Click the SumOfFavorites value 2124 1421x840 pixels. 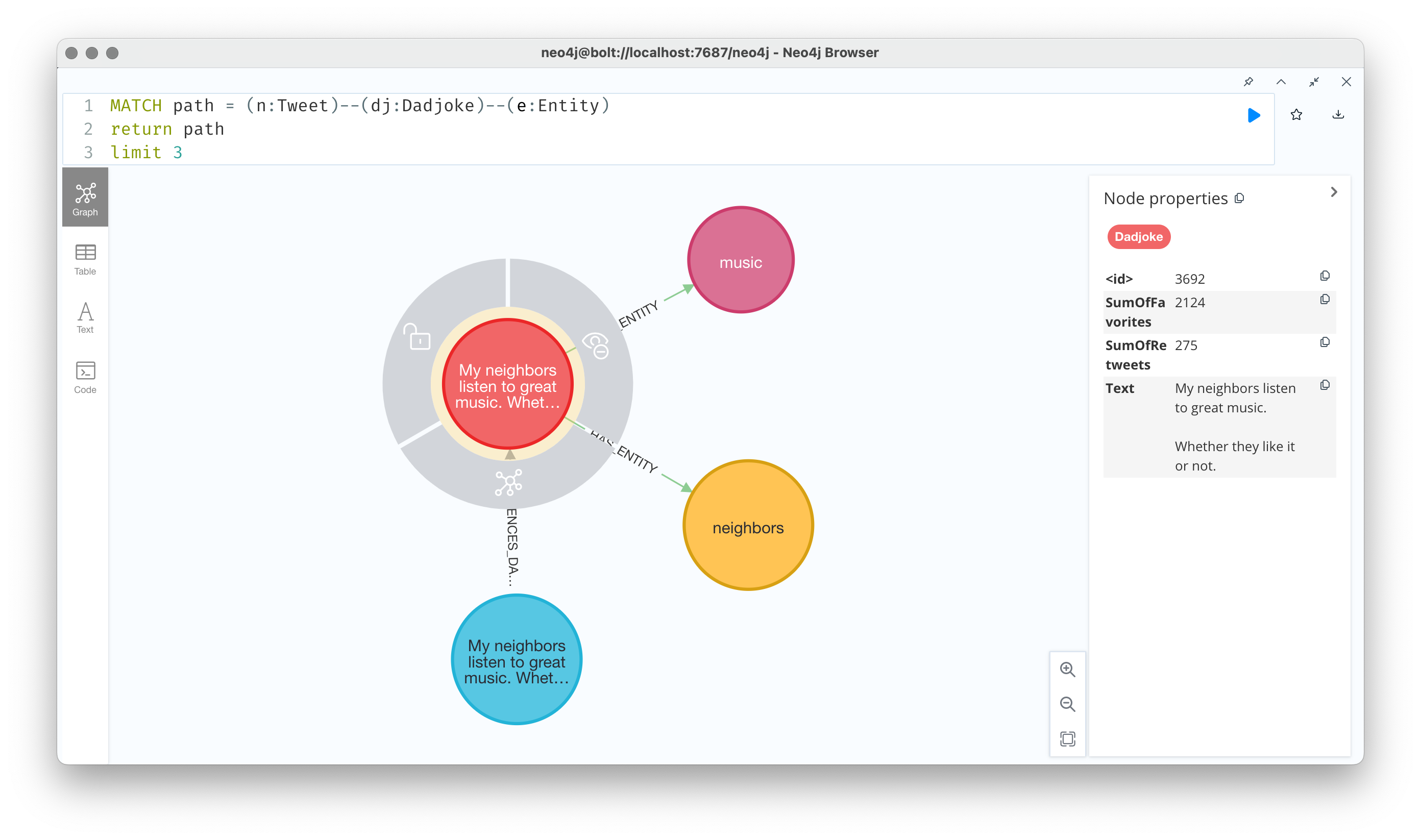(x=1189, y=302)
